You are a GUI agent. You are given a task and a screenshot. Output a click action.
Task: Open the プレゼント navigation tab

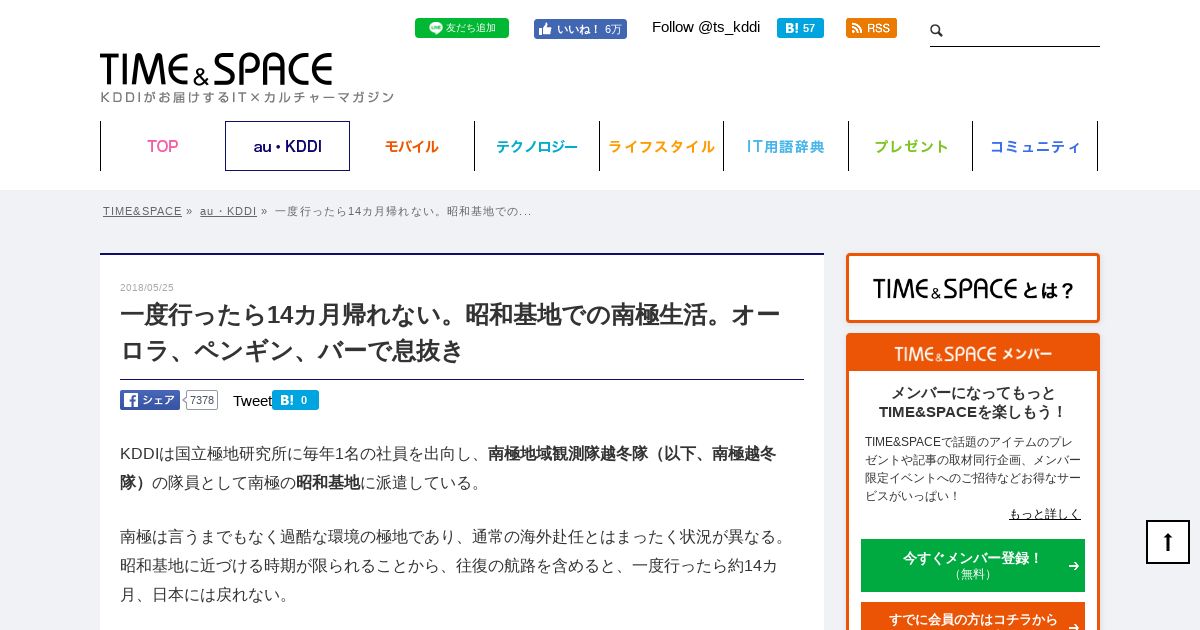pos(911,146)
